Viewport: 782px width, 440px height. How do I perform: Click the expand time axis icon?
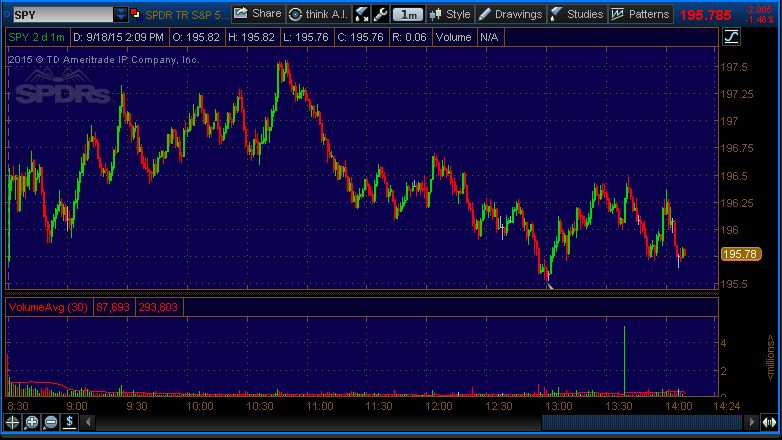tap(769, 422)
